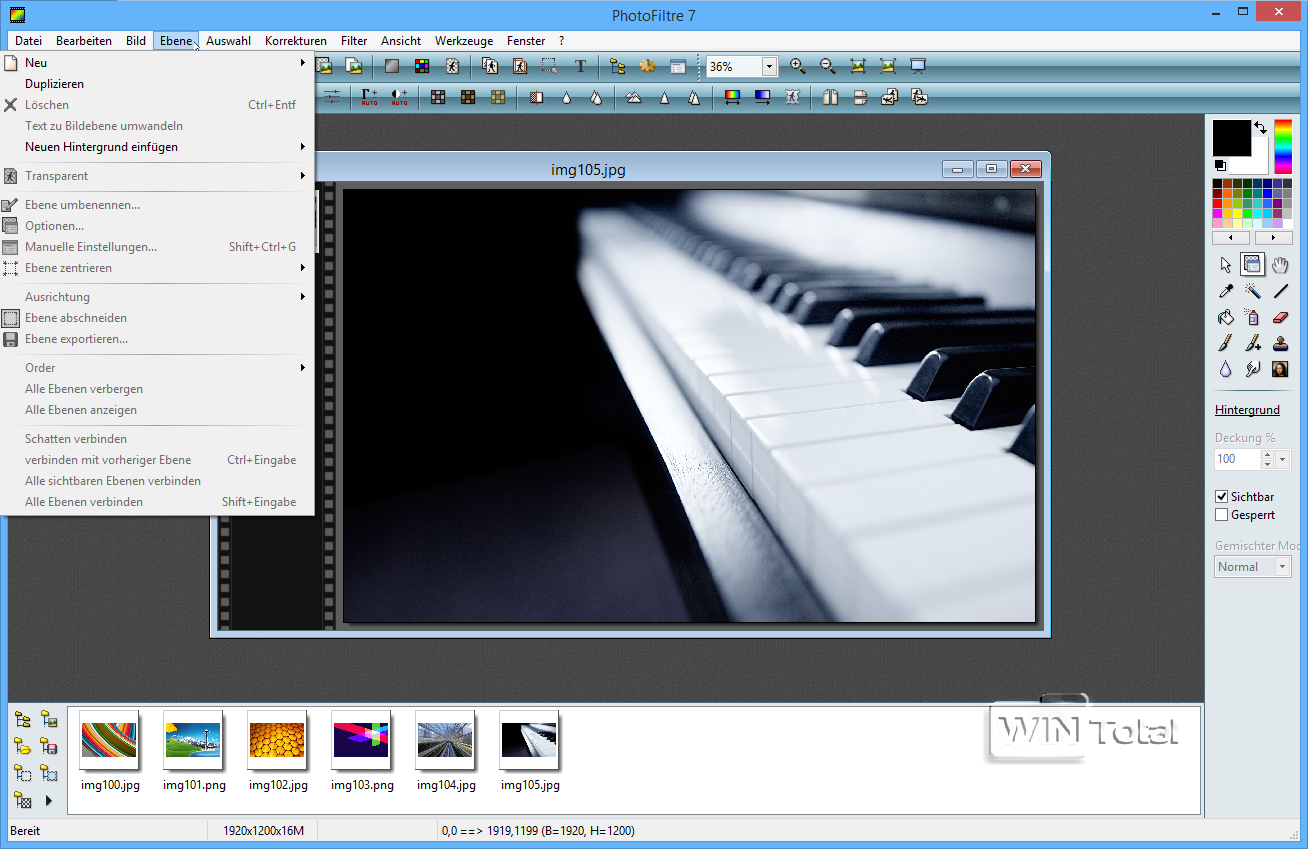Choose Duplizieren from the Ebene menu
Viewport: 1308px width, 849px height.
click(55, 84)
